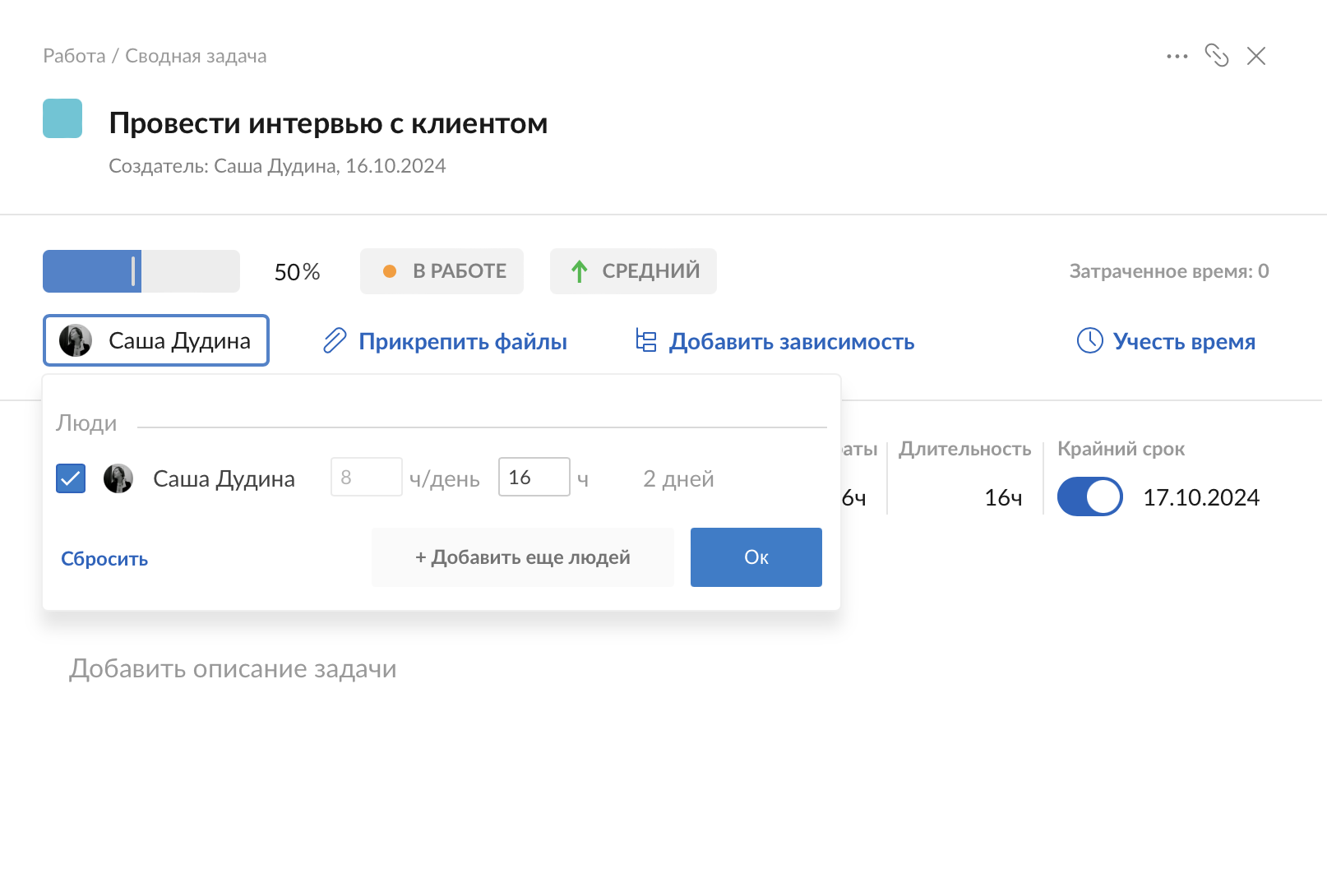
Task: Click the 16 hours input field
Action: coord(534,477)
